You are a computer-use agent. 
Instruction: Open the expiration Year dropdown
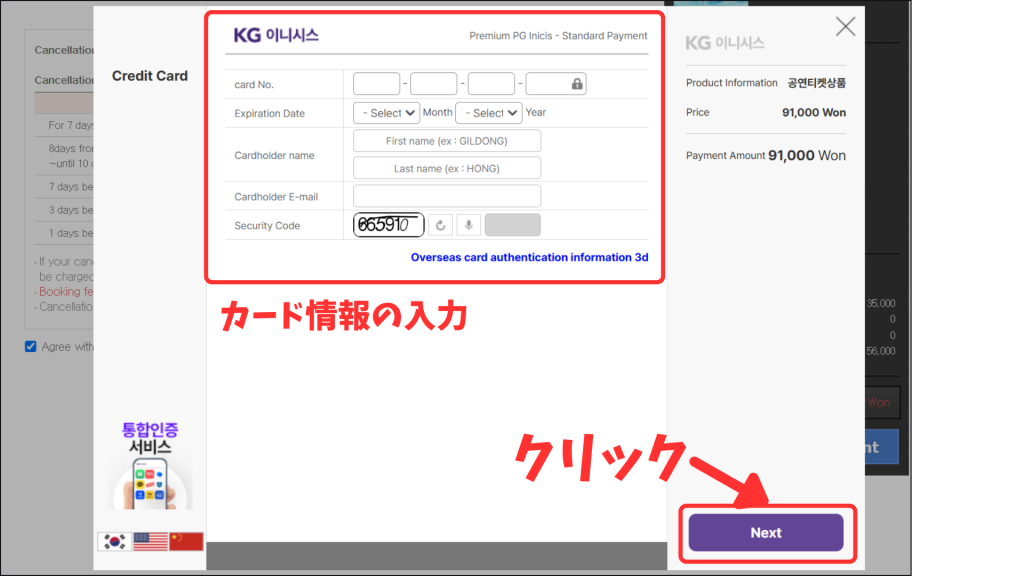pos(488,113)
